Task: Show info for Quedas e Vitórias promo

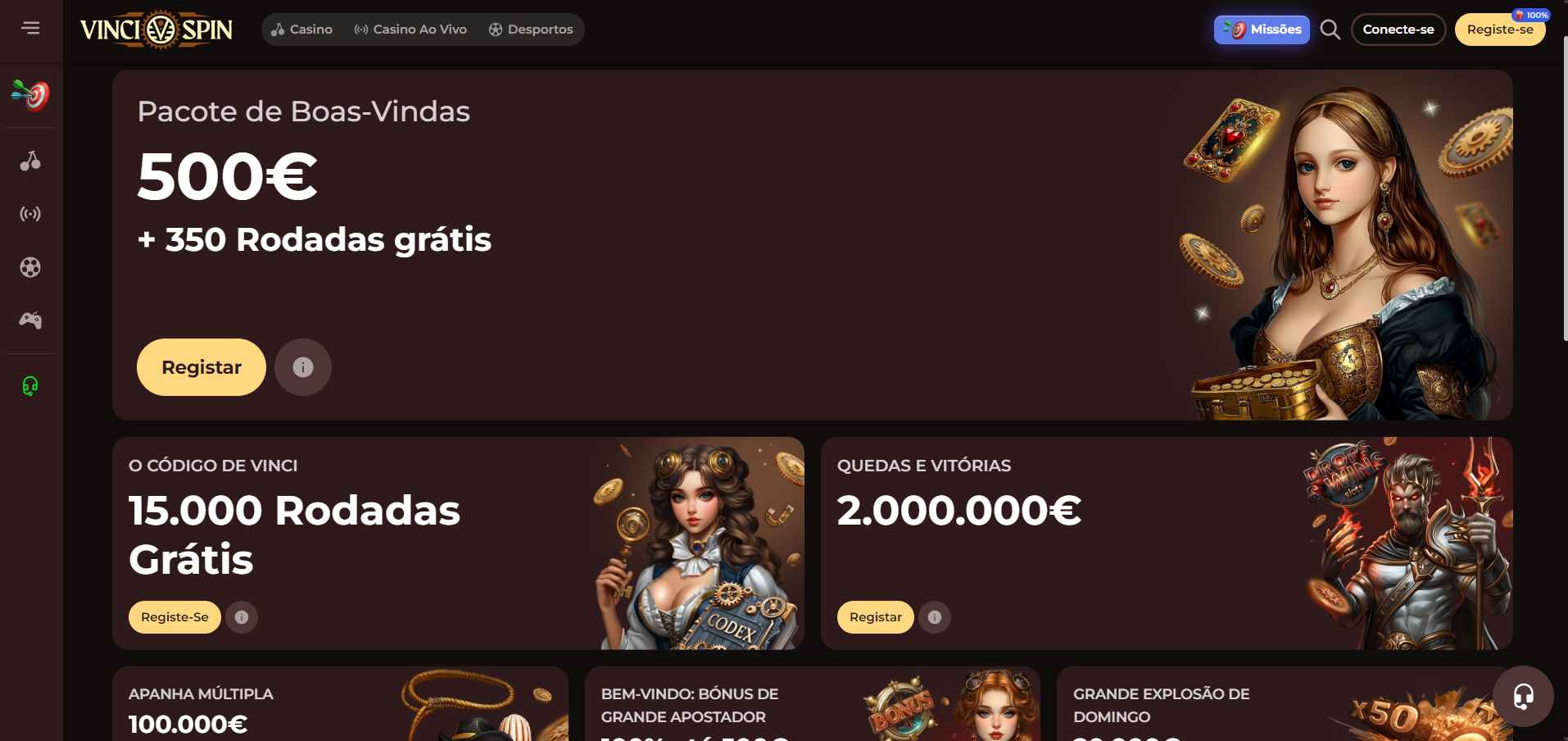Action: [935, 617]
